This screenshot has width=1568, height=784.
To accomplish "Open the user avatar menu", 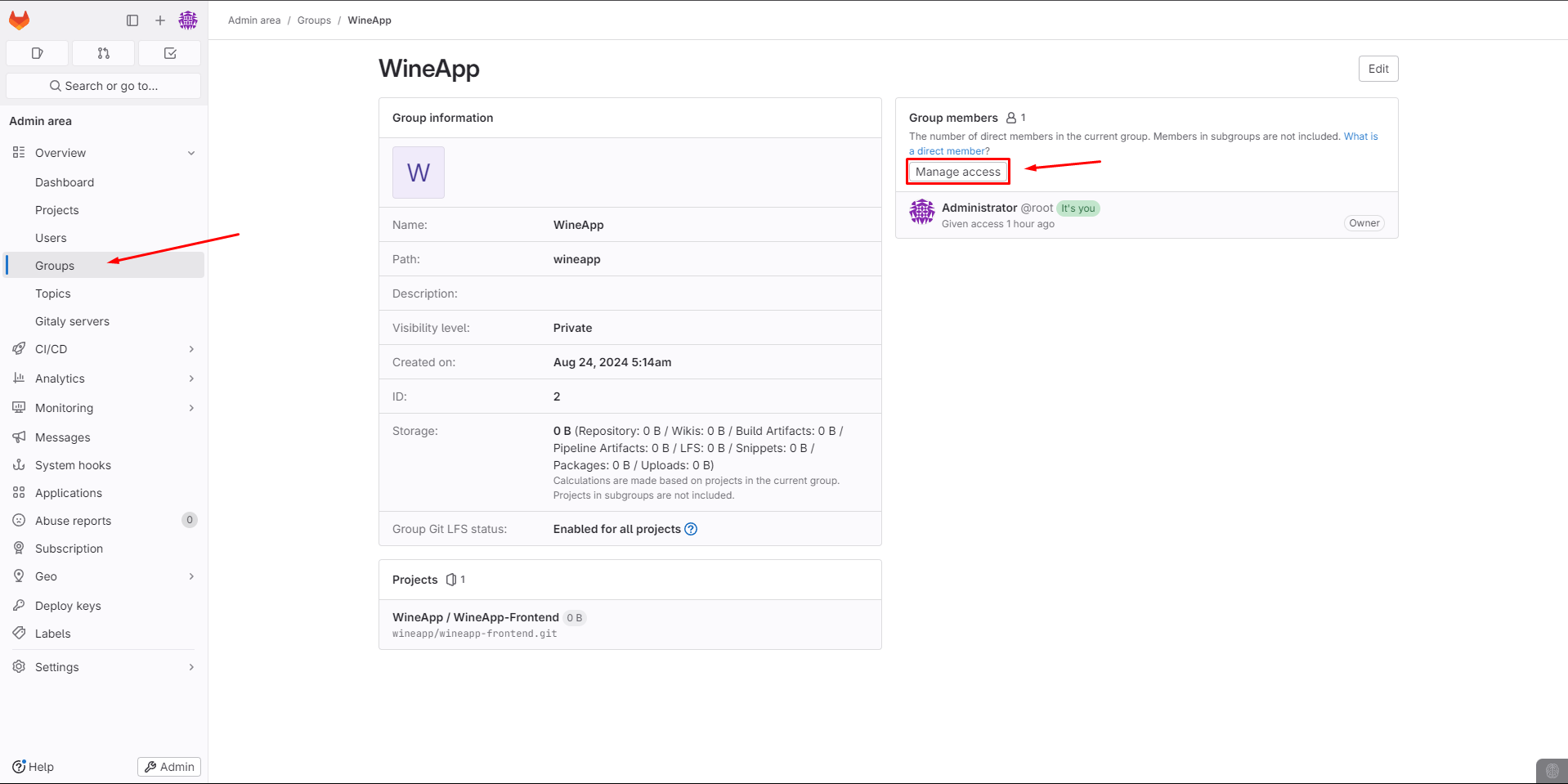I will pyautogui.click(x=188, y=20).
